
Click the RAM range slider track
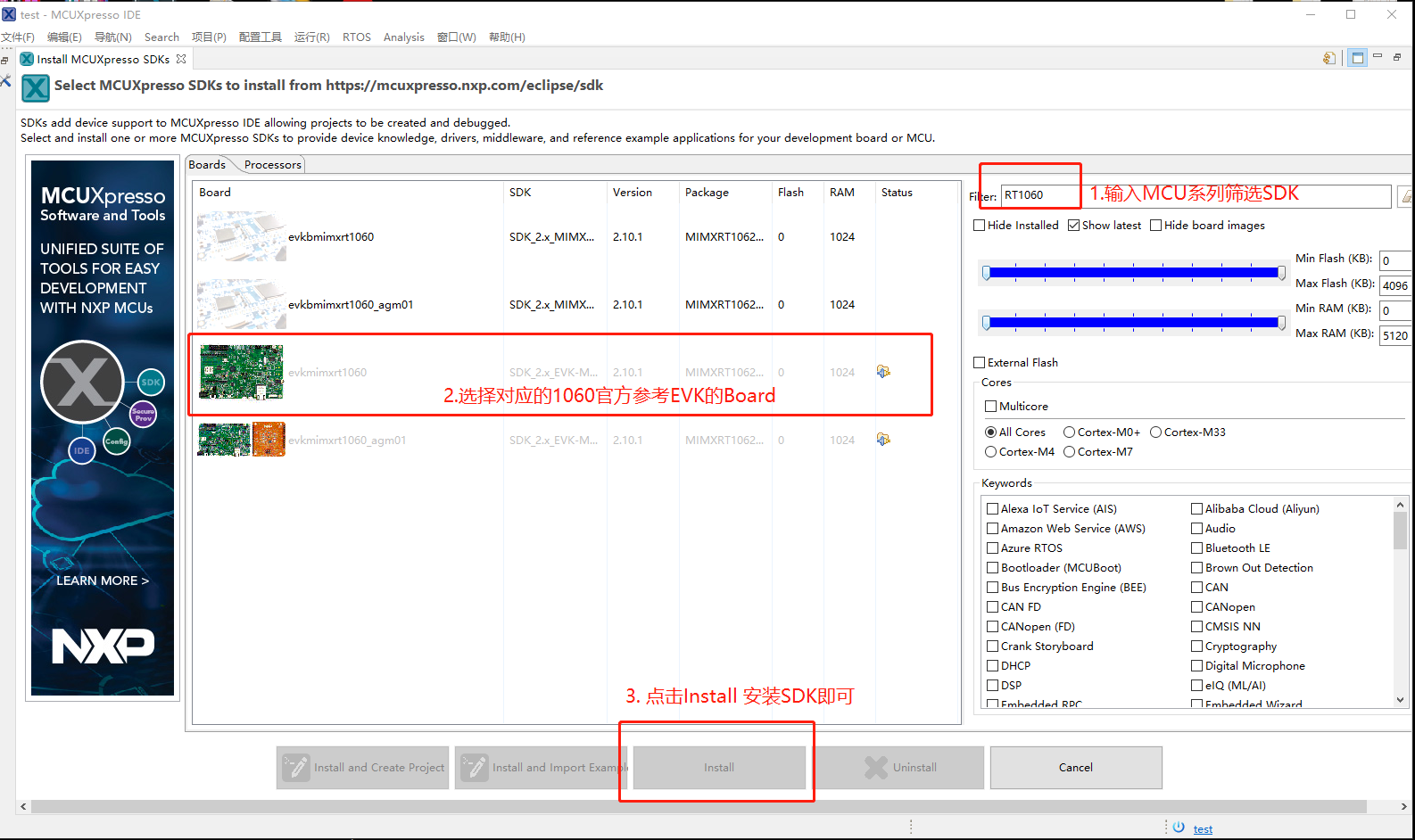click(1134, 322)
